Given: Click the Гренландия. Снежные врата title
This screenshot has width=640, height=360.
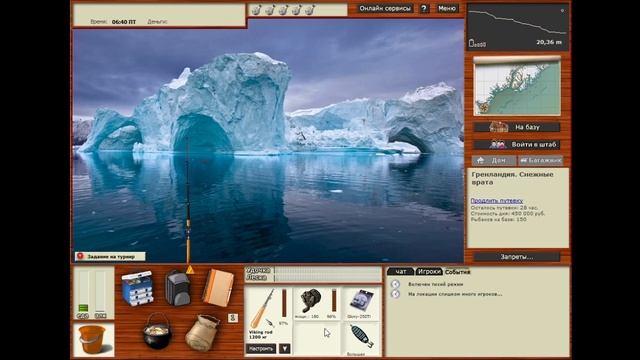Looking at the screenshot, I should tap(512, 178).
